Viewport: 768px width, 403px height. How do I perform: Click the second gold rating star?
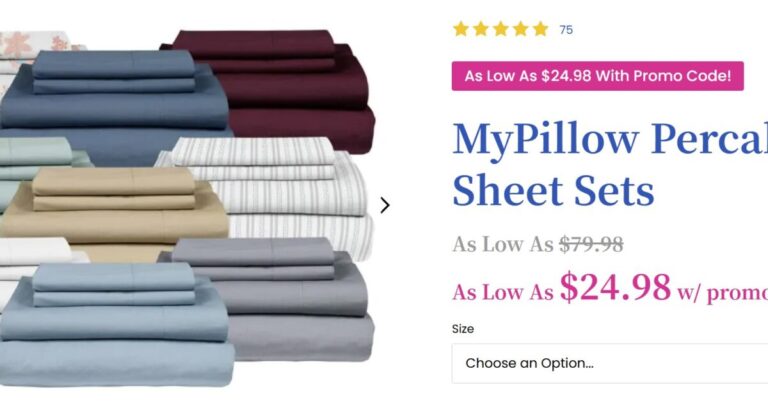481,29
